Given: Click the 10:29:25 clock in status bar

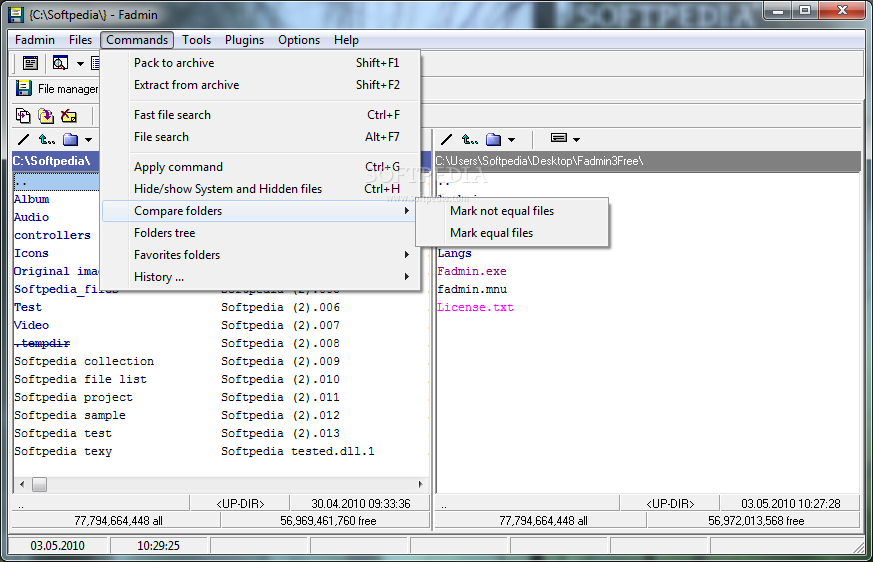Looking at the screenshot, I should pyautogui.click(x=159, y=545).
